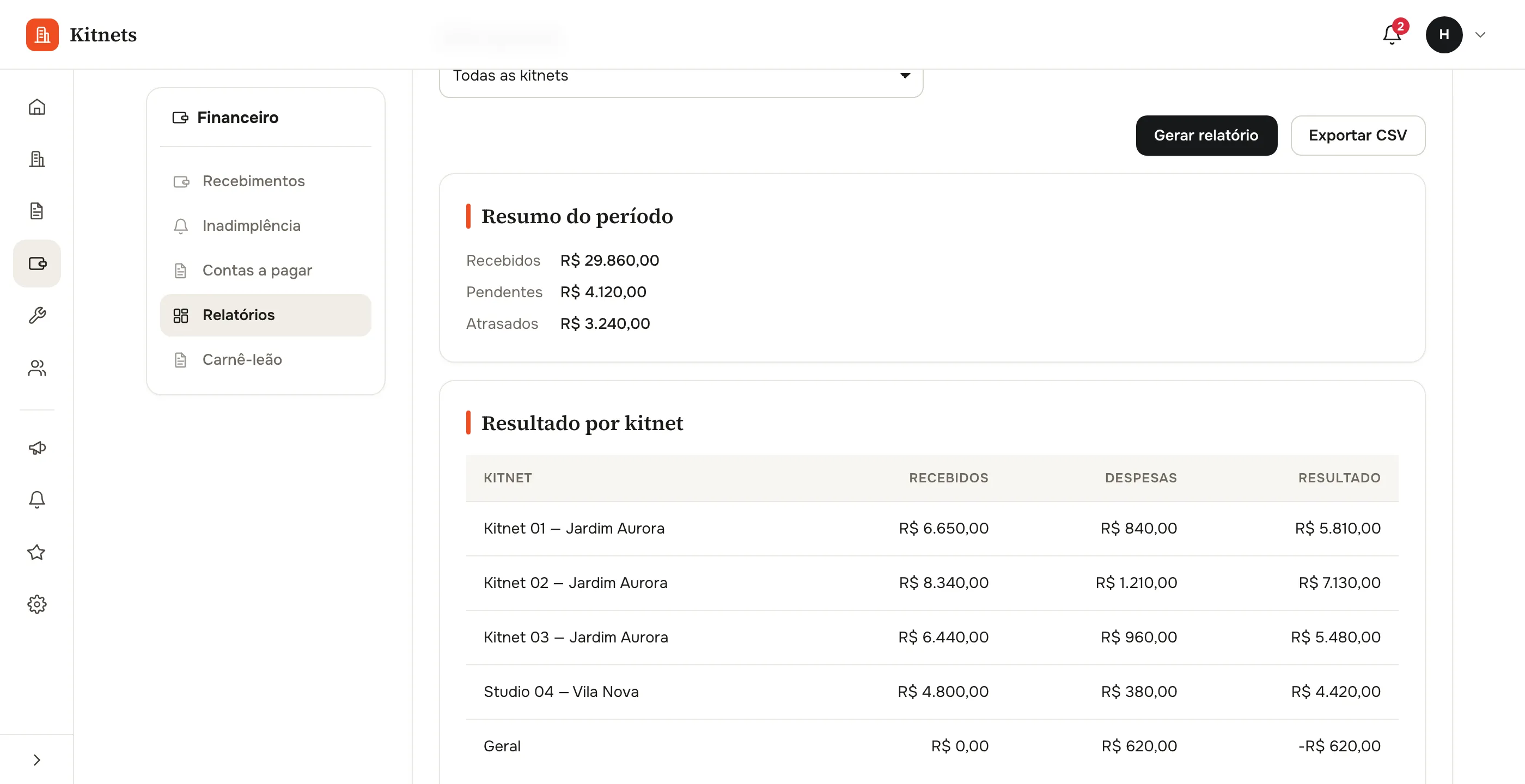This screenshot has width=1525, height=784.
Task: Open Contas a pagar menu item
Action: point(265,271)
